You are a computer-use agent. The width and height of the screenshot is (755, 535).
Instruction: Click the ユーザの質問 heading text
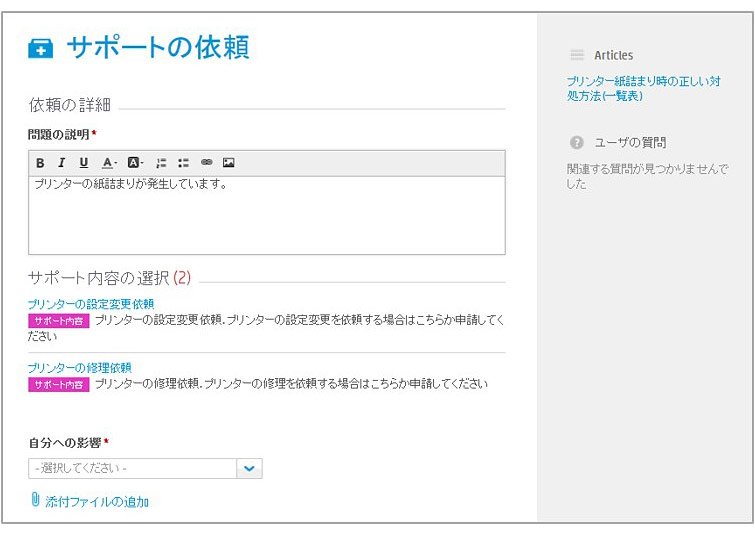point(630,143)
